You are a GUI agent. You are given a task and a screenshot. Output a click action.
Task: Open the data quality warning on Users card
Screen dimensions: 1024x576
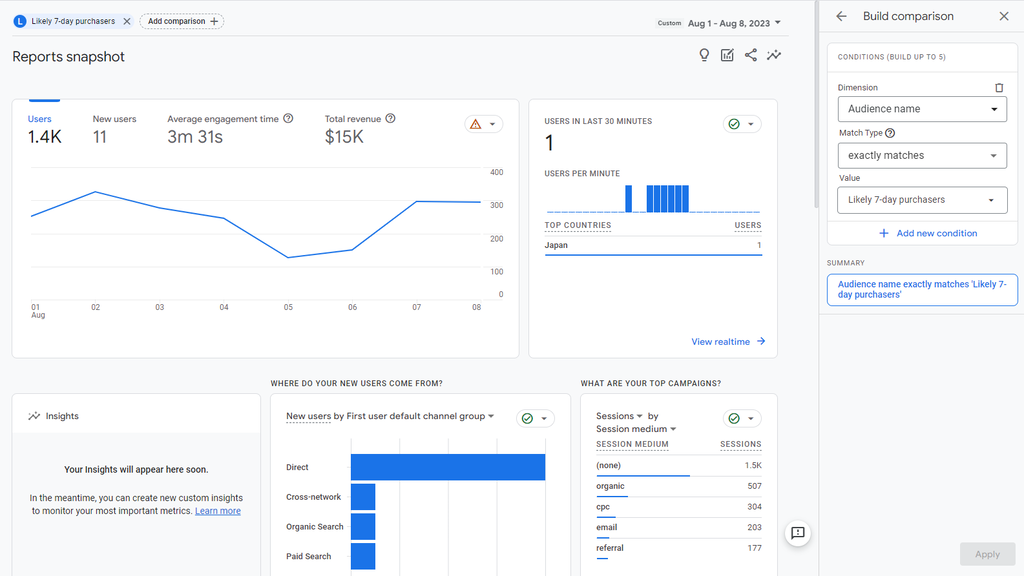475,123
